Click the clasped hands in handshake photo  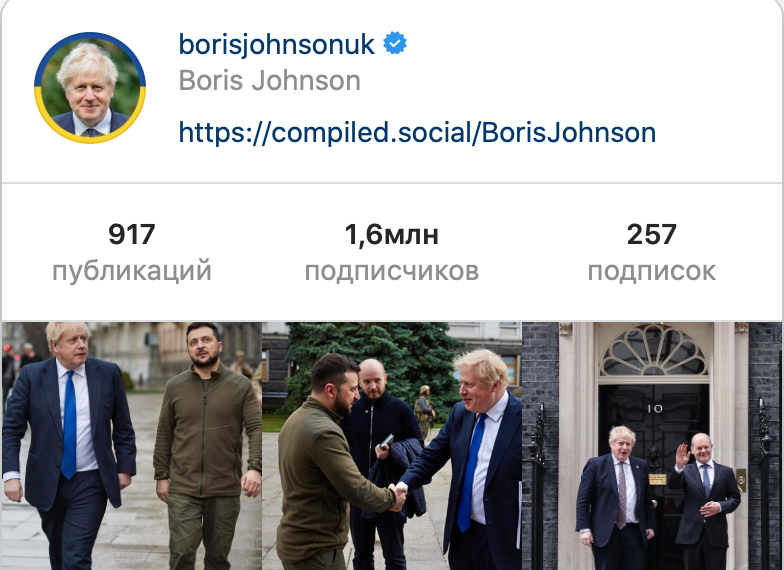pyautogui.click(x=398, y=497)
